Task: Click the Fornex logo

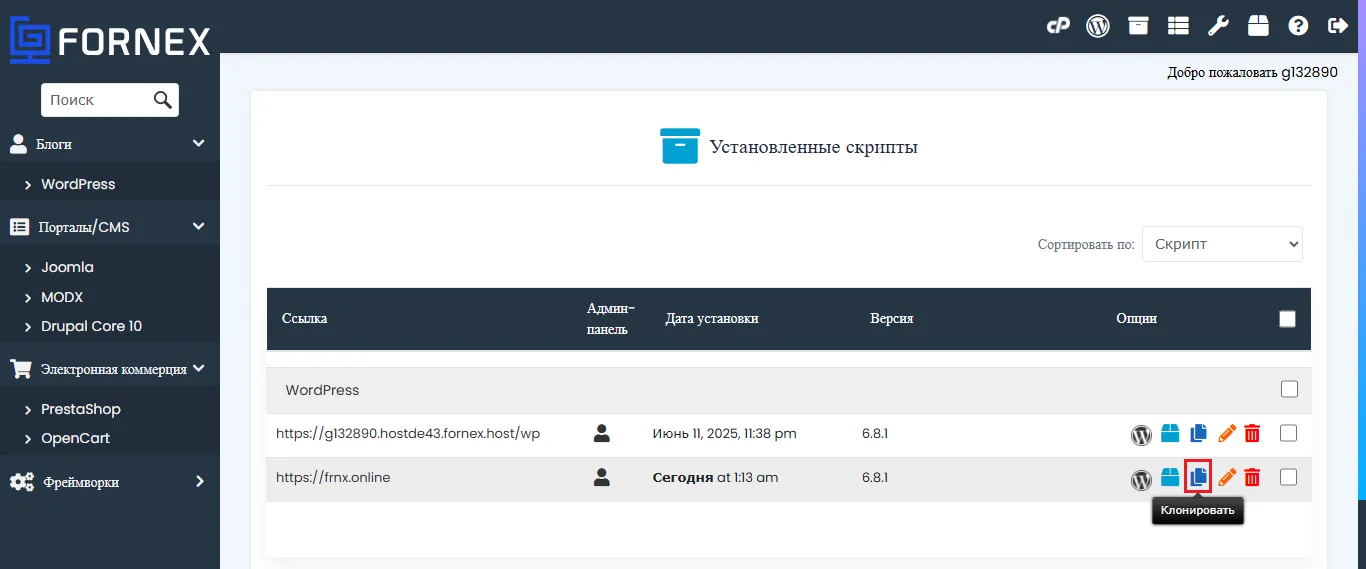Action: click(x=110, y=41)
